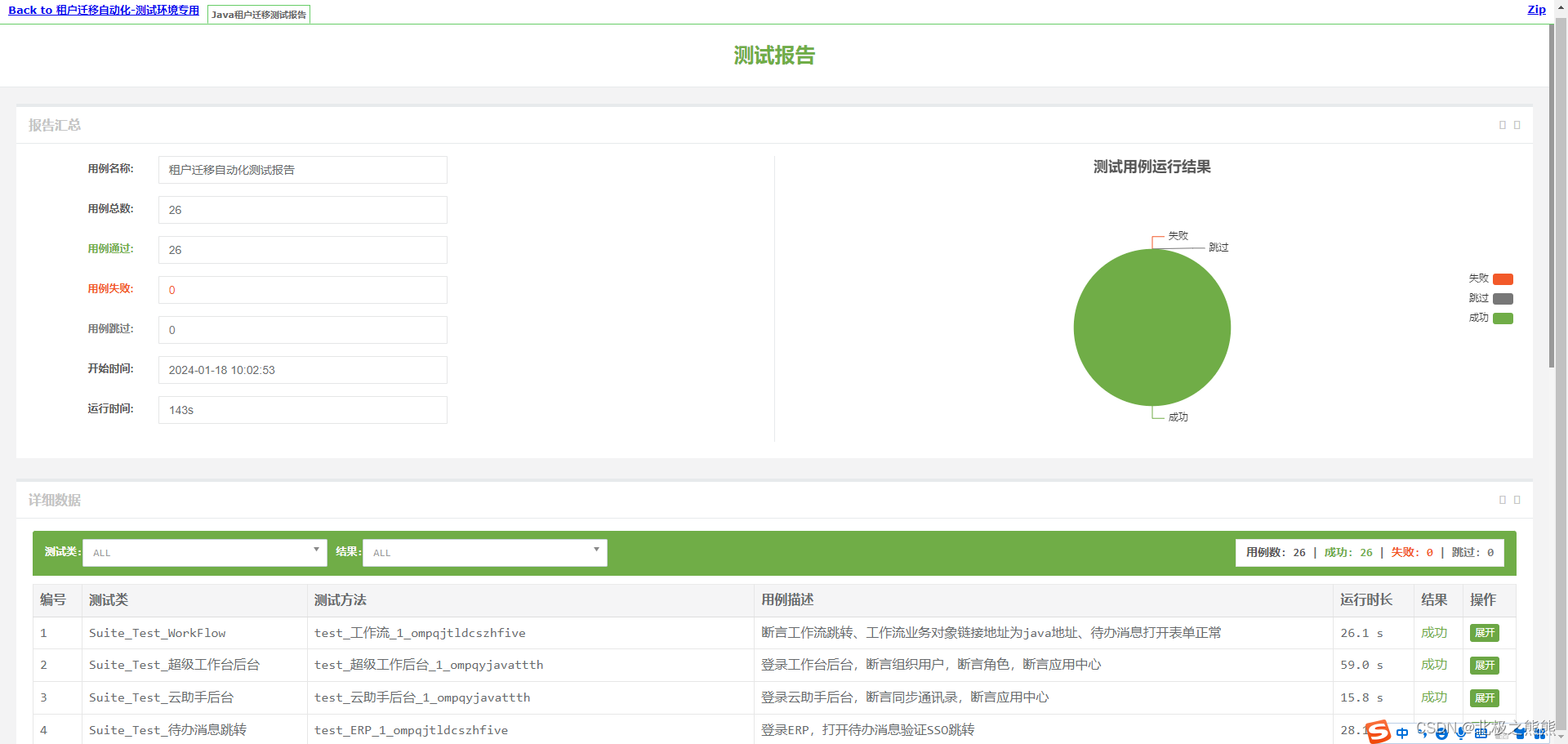Follow the Back to 租户迁移自动化 link

coord(104,11)
